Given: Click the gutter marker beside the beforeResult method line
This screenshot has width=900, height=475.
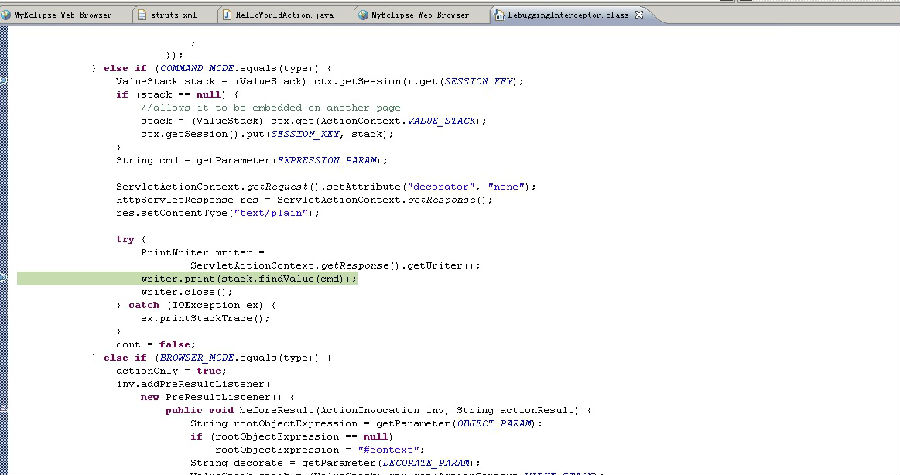Looking at the screenshot, I should pos(3,410).
